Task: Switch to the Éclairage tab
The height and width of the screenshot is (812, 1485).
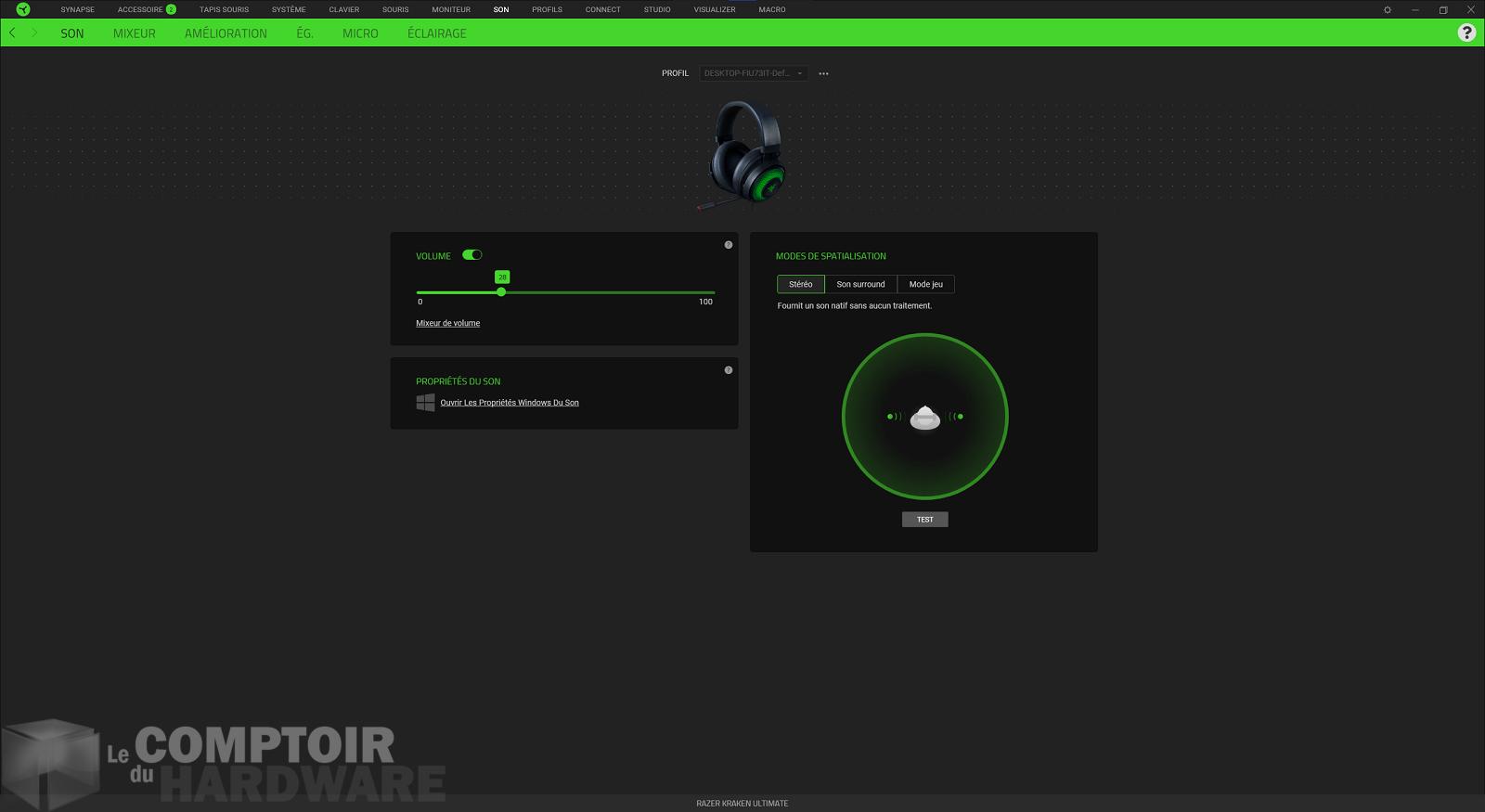Action: pos(436,33)
